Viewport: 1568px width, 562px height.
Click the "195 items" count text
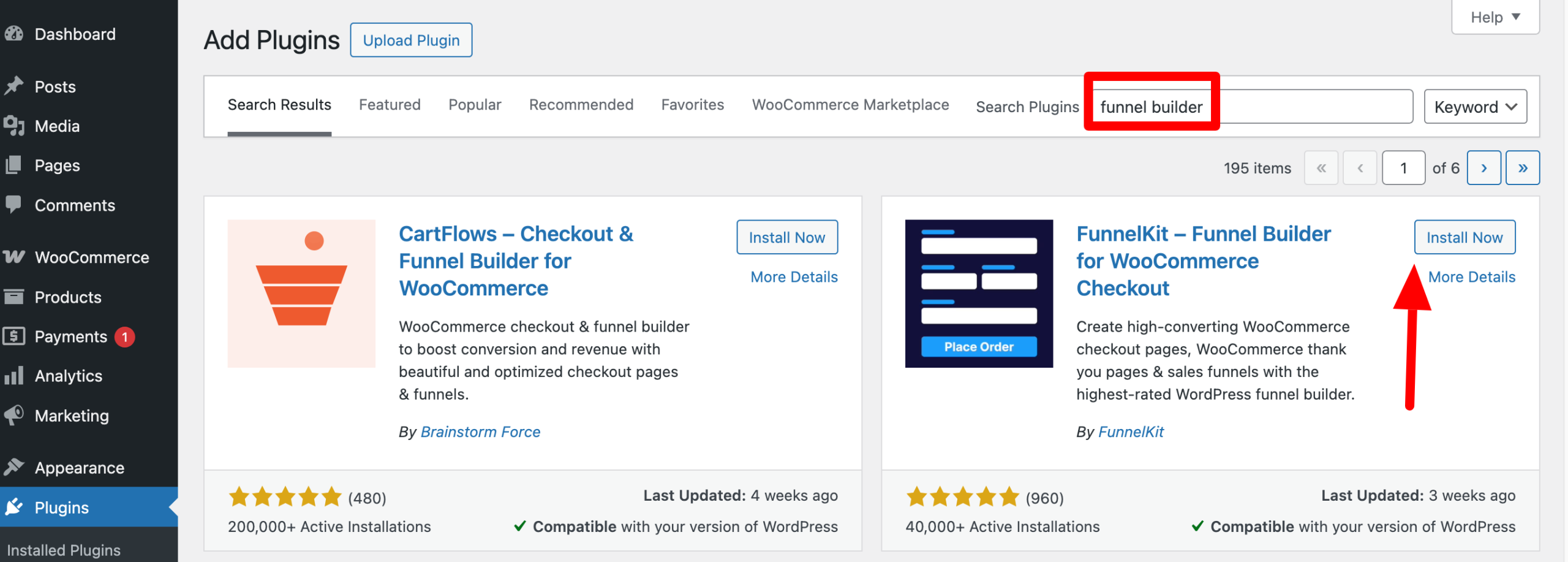(x=1257, y=168)
